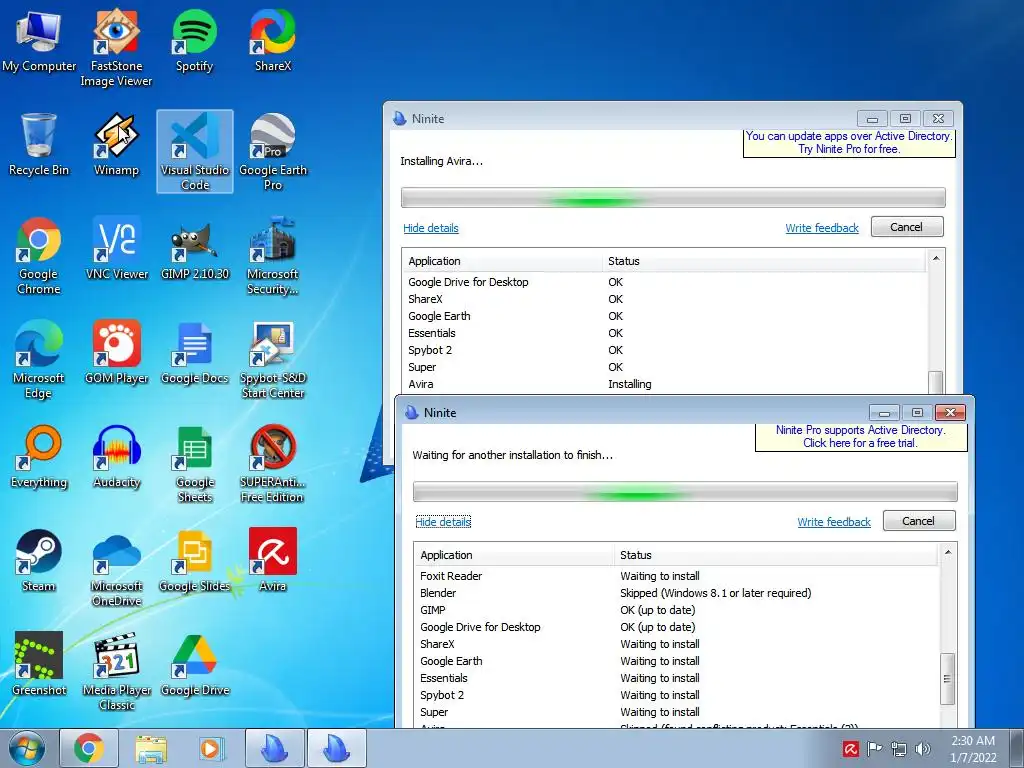The height and width of the screenshot is (768, 1024).
Task: Open My Computer desktop icon
Action: pos(39,41)
